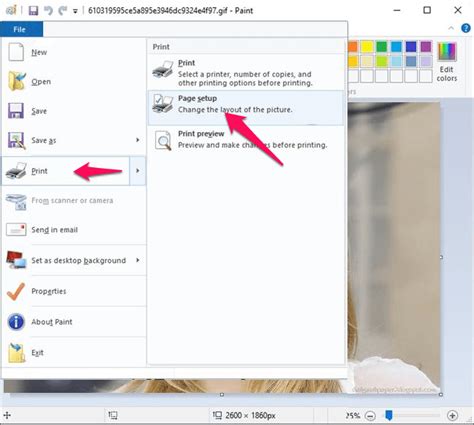This screenshot has width=474, height=425.
Task: Click the floppy disk icon beside Save
Action: pos(16,110)
